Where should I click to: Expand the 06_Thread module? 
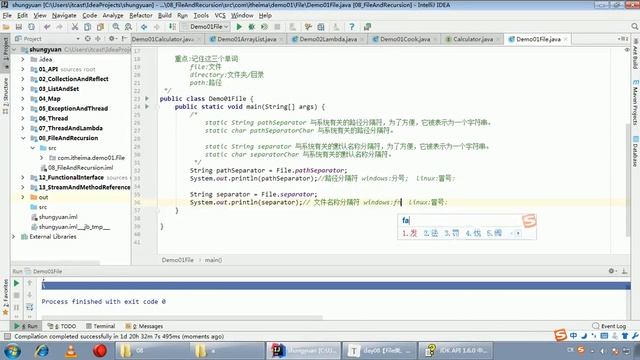(x=23, y=118)
